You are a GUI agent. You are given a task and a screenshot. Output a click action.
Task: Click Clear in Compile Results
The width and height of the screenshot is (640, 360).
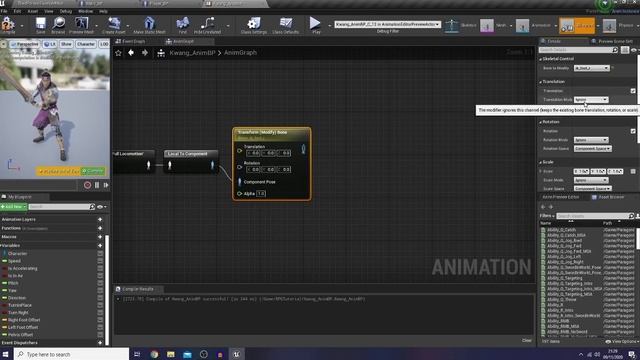527,340
